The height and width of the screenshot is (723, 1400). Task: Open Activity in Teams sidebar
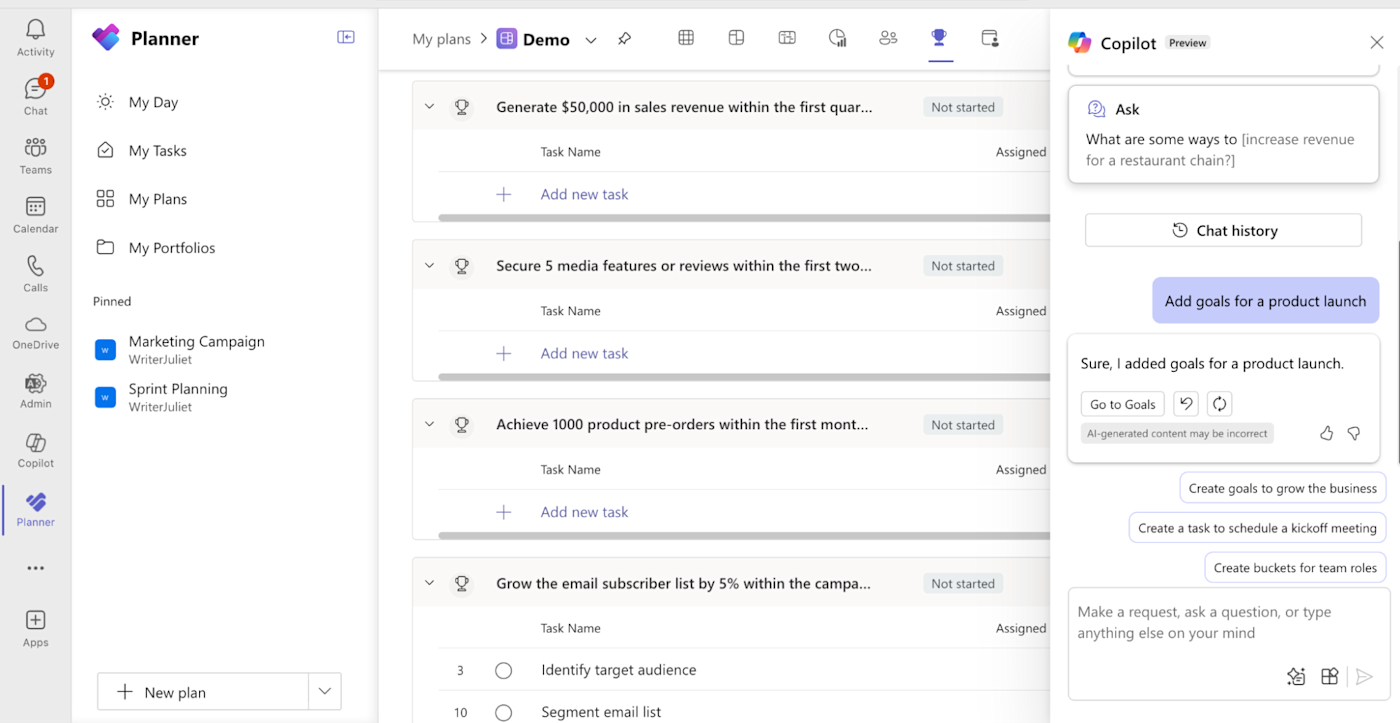[x=35, y=38]
